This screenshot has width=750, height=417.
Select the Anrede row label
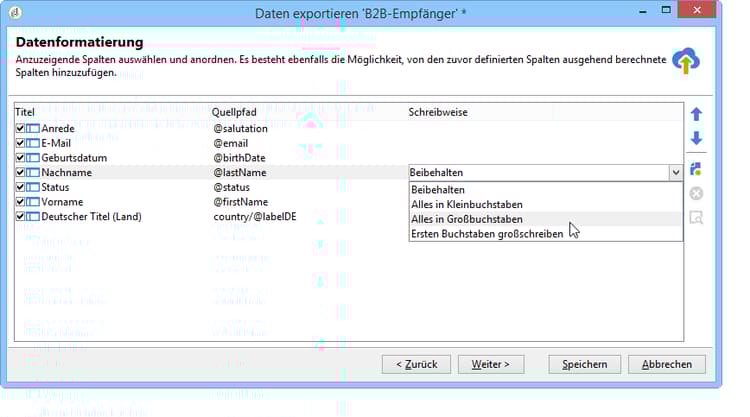click(58, 129)
